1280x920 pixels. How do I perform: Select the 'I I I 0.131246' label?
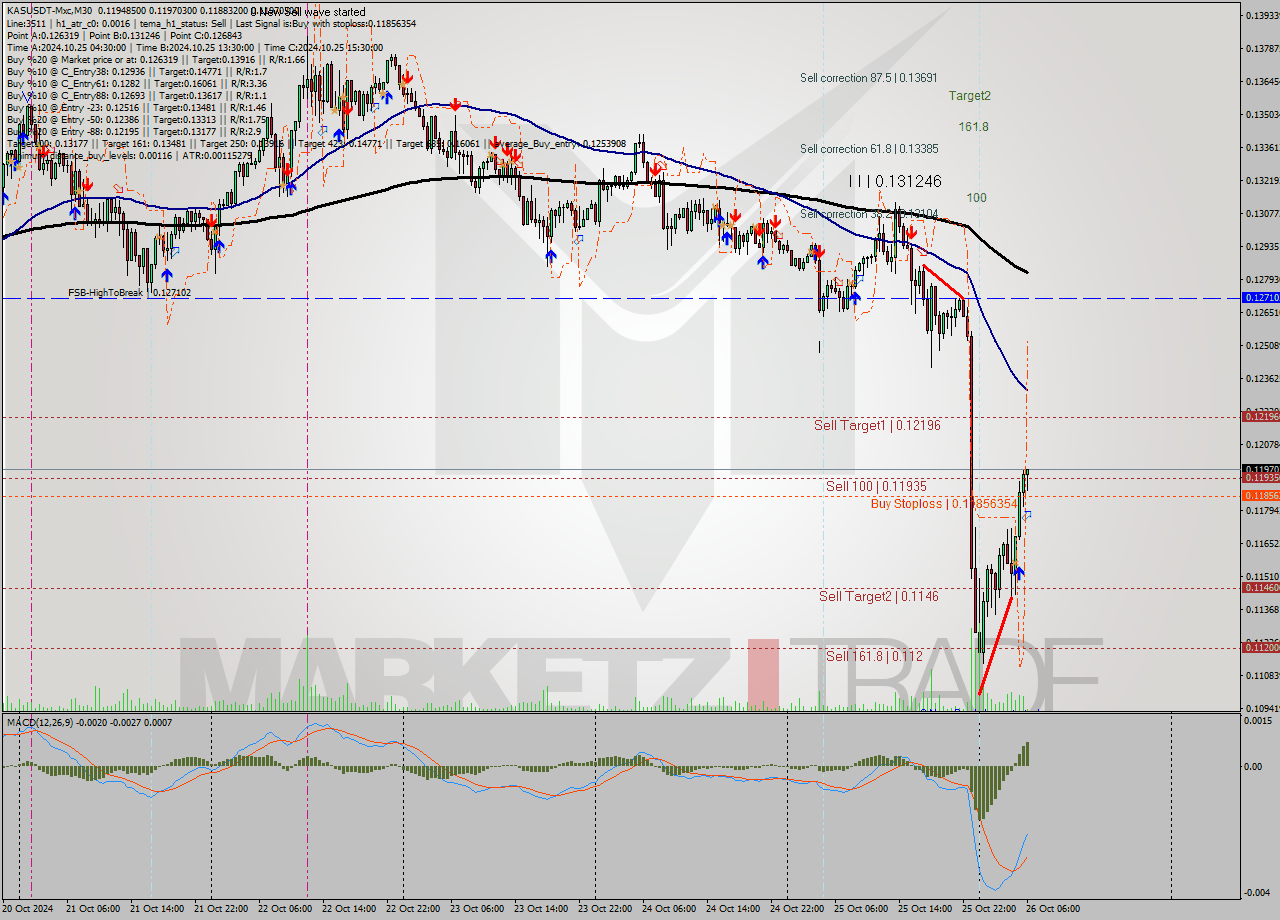(x=895, y=181)
